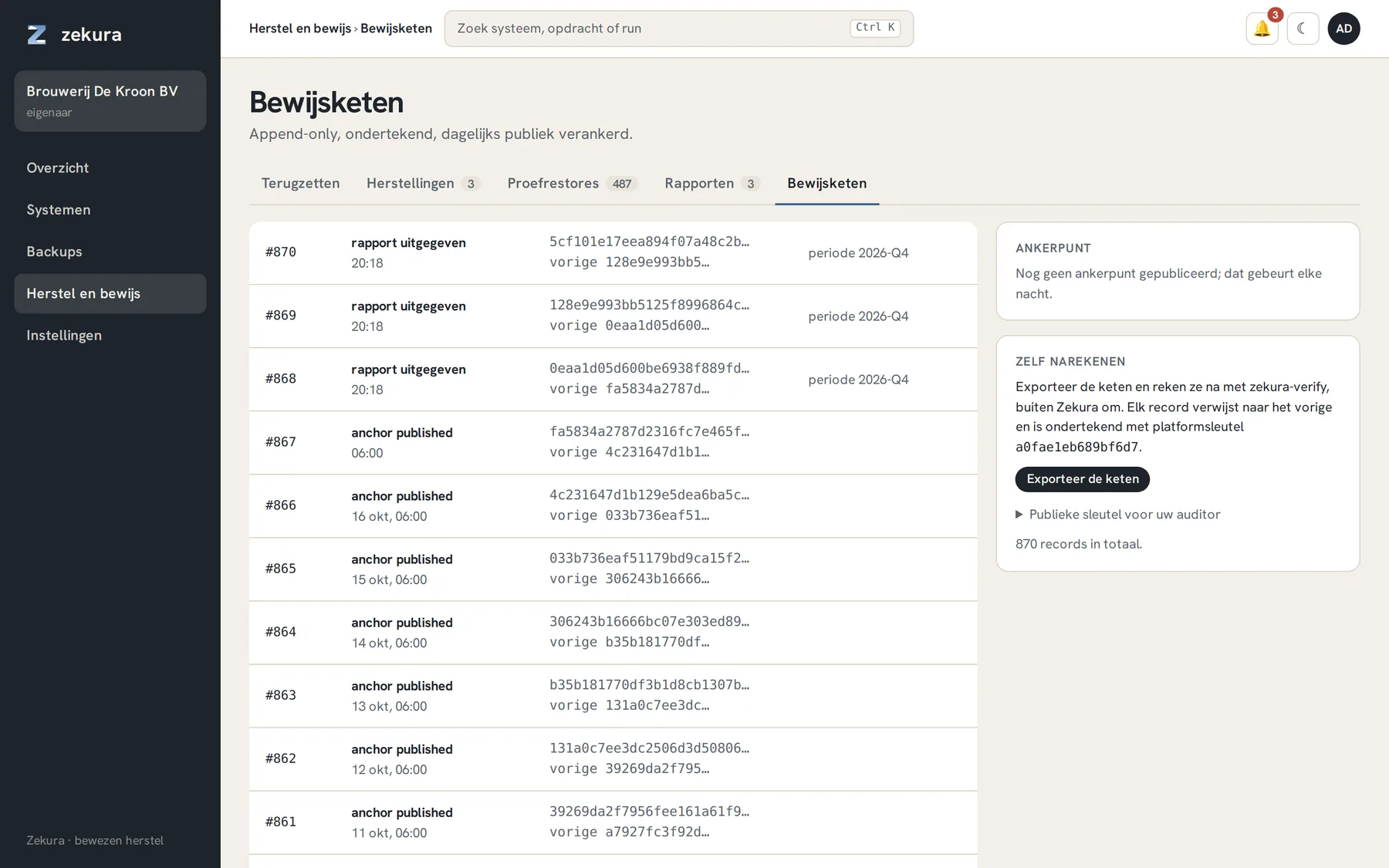
Task: Open the Brouwerij De Kroon BV switcher
Action: click(110, 101)
